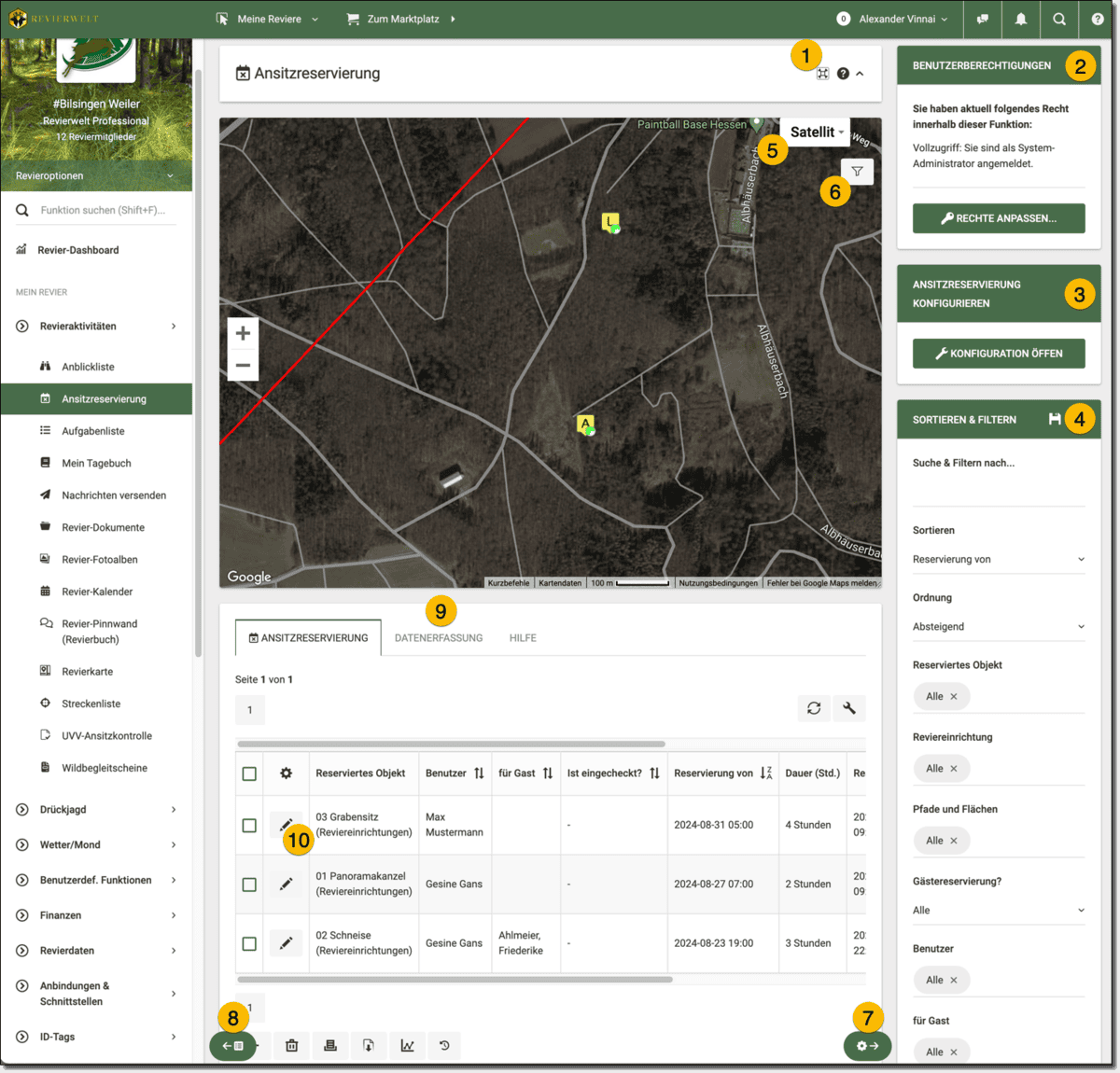
Task: Open Streckenliste in the sidebar menu
Action: coord(91,704)
